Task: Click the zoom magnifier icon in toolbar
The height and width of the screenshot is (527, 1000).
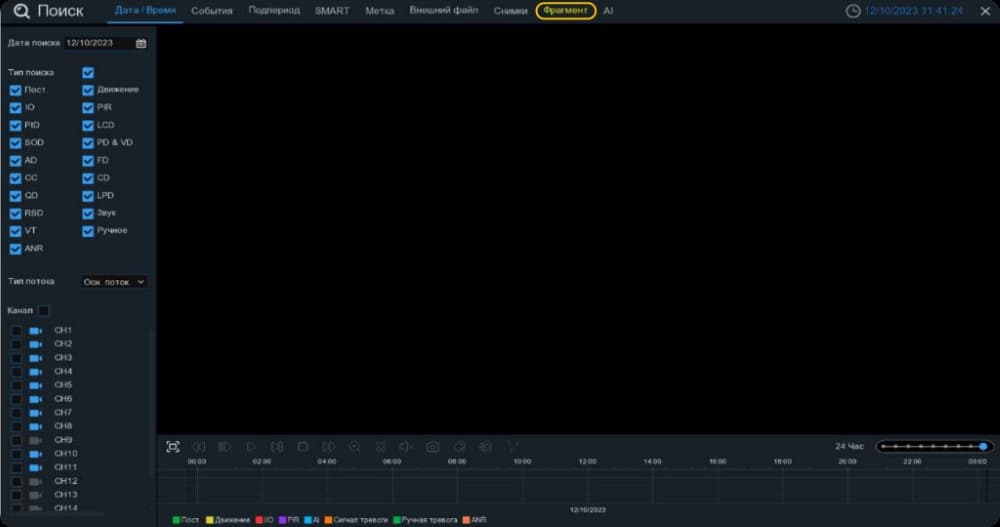Action: point(355,447)
